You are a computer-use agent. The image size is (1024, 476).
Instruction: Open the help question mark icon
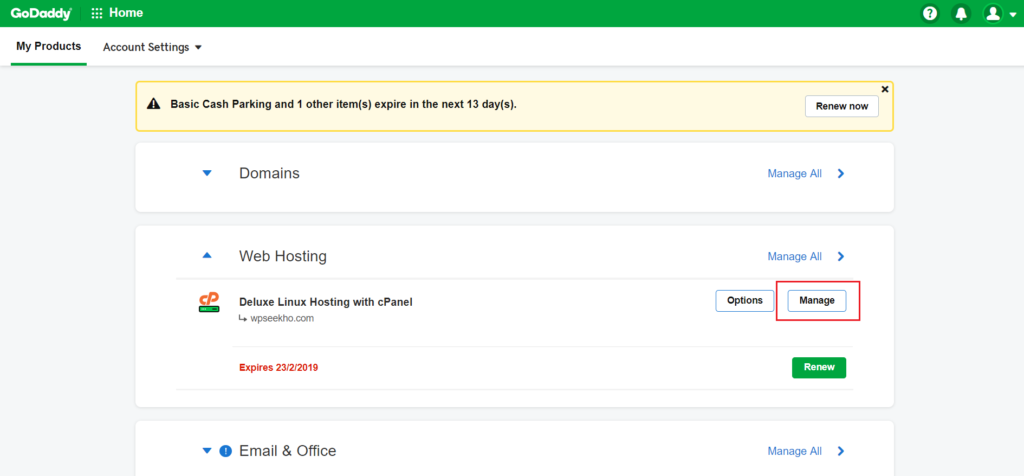[x=930, y=14]
